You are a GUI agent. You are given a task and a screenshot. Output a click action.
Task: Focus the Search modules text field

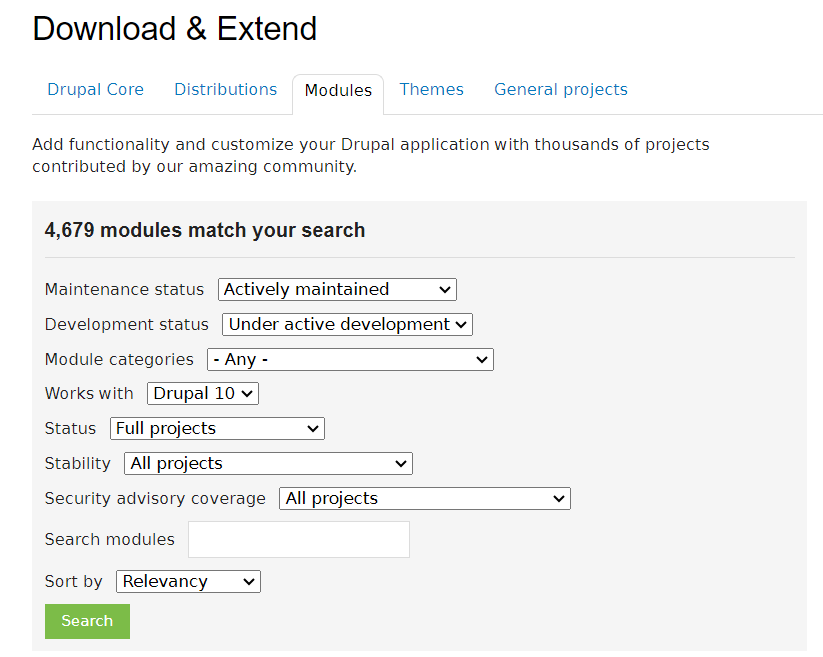point(299,539)
